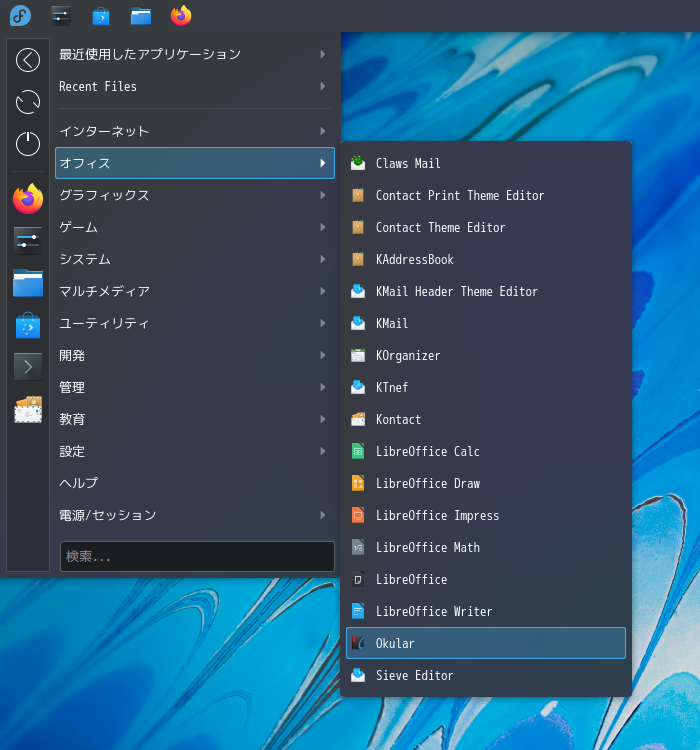
Task: Click the KOrganizer label
Action: click(x=408, y=356)
